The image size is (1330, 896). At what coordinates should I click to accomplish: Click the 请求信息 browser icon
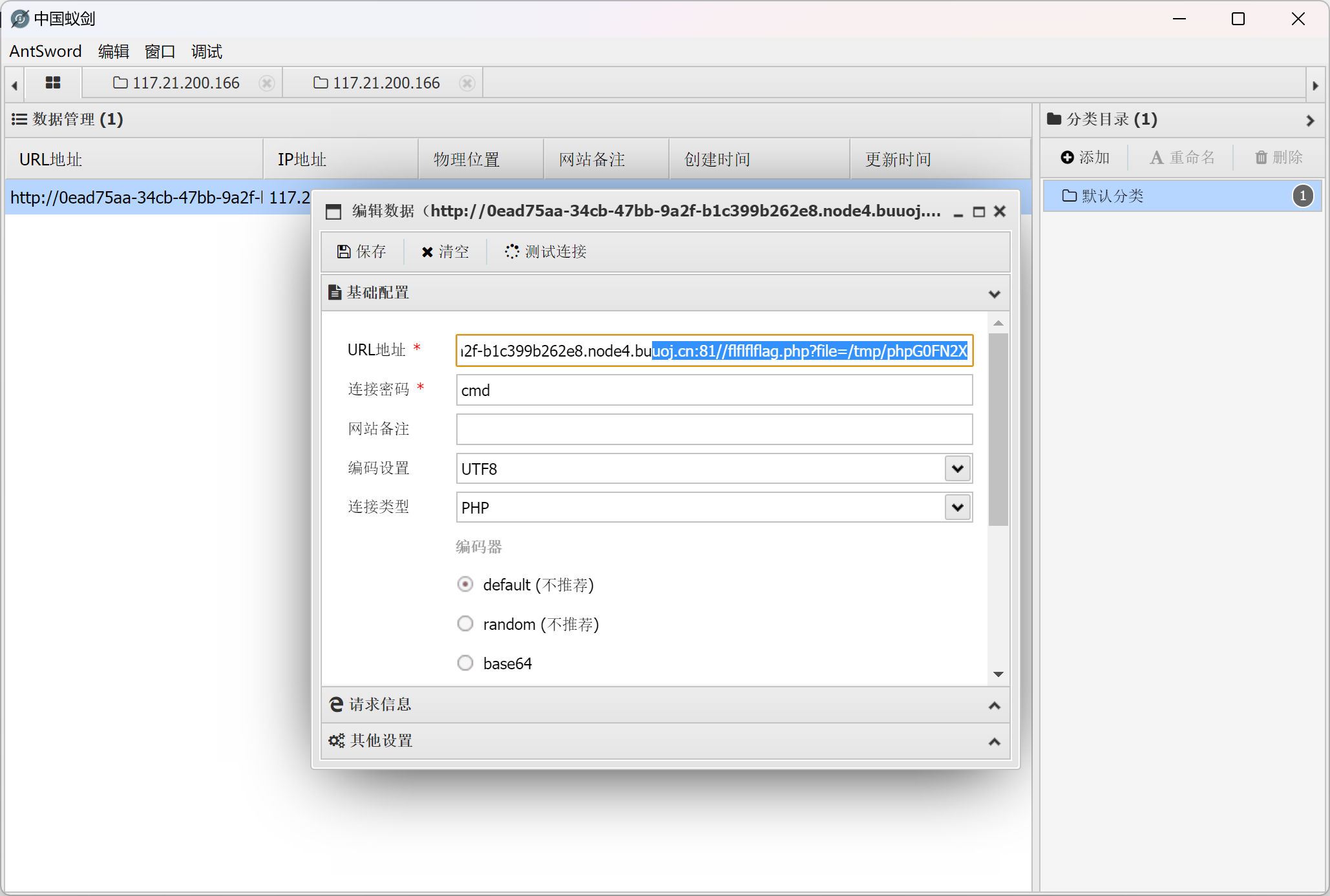[x=336, y=704]
